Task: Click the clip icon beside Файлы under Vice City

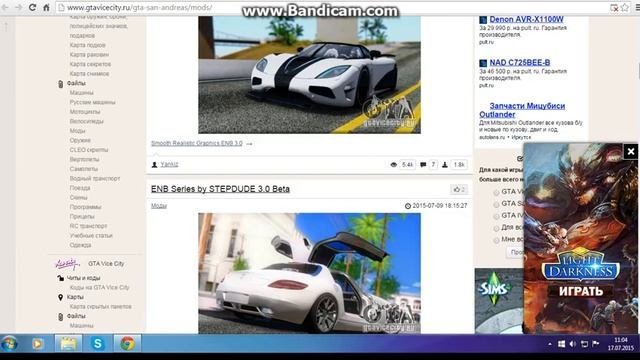Action: (x=60, y=316)
